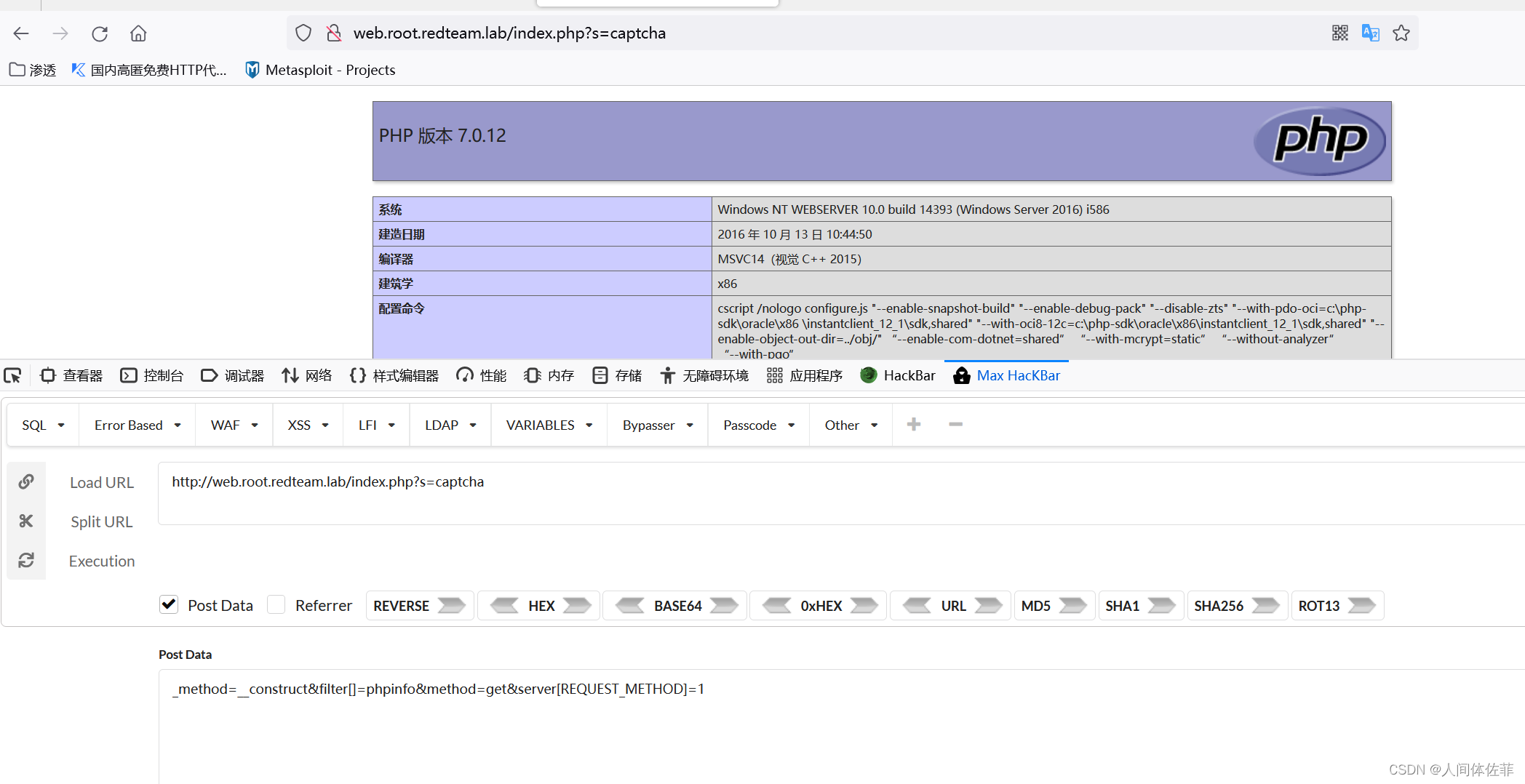Viewport: 1525px width, 784px height.
Task: Switch to 存储 storage tab
Action: tap(617, 375)
